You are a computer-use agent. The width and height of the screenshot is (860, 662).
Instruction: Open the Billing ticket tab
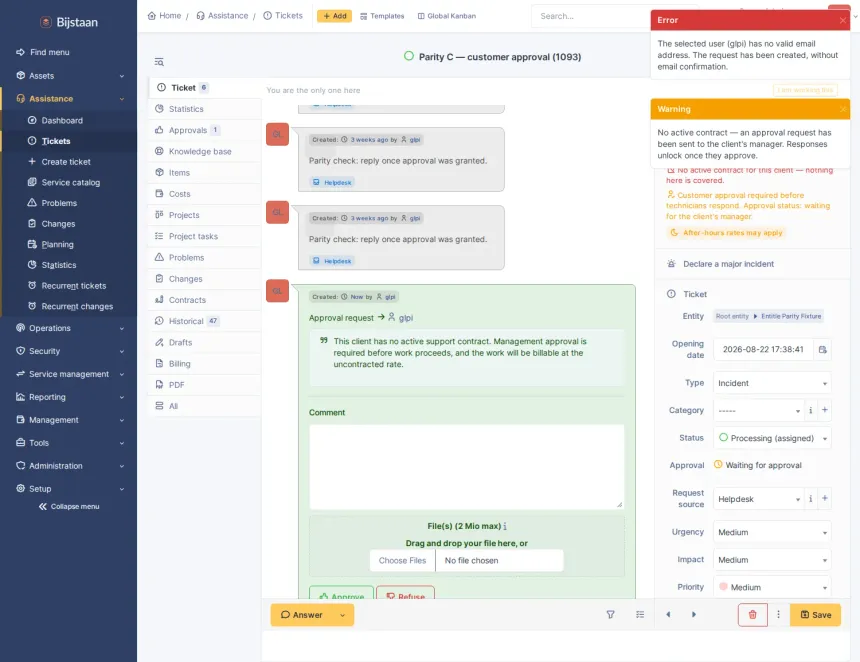[204, 364]
